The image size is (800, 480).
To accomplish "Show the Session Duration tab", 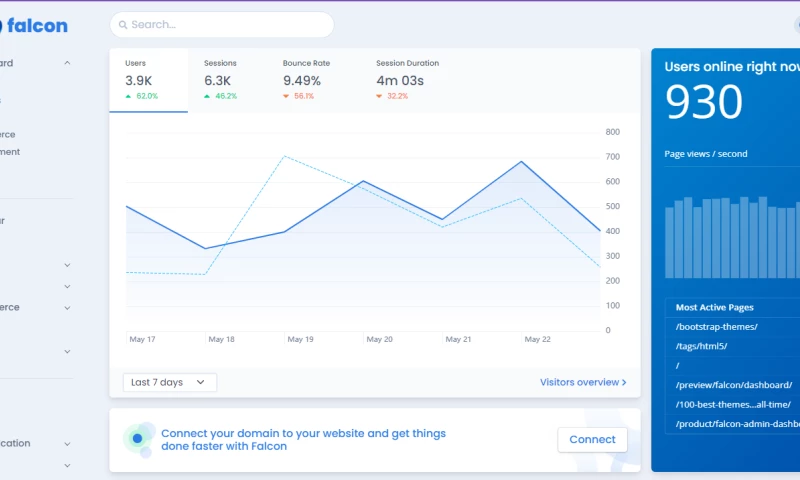I will pos(407,80).
